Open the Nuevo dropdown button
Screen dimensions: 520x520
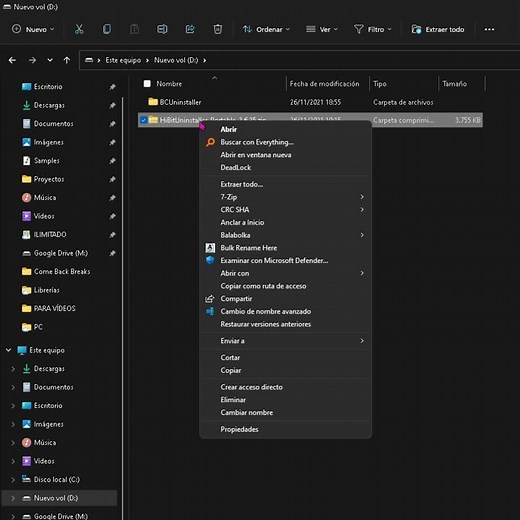33,29
